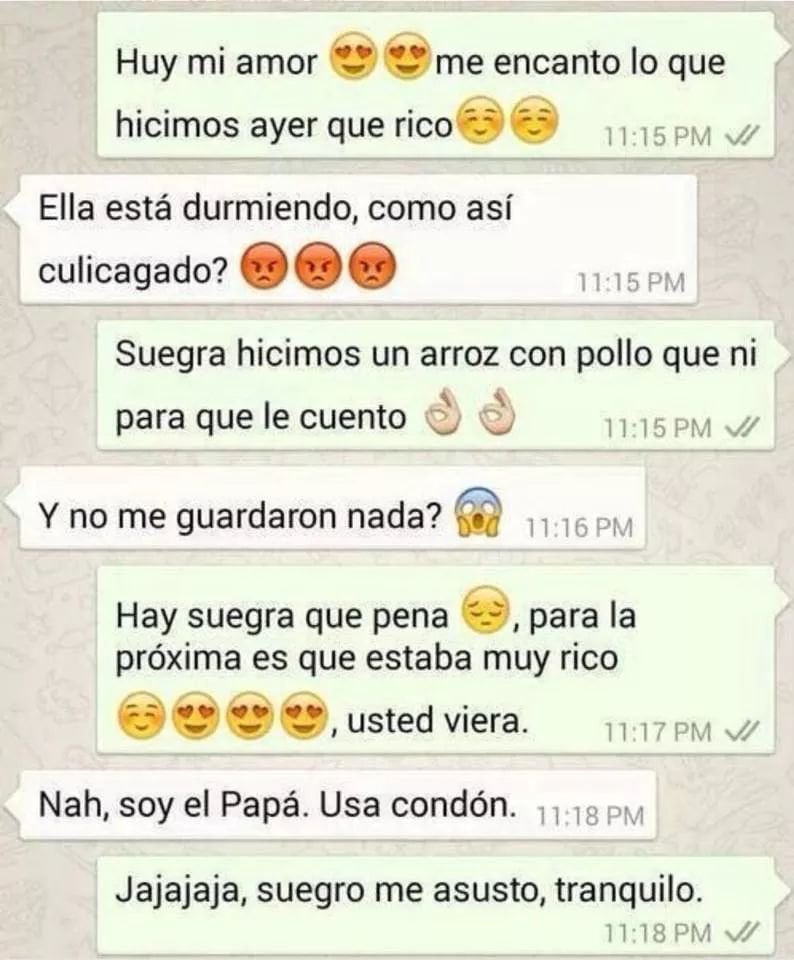Click the sad pensive emoji after 'que pena'

(484, 610)
